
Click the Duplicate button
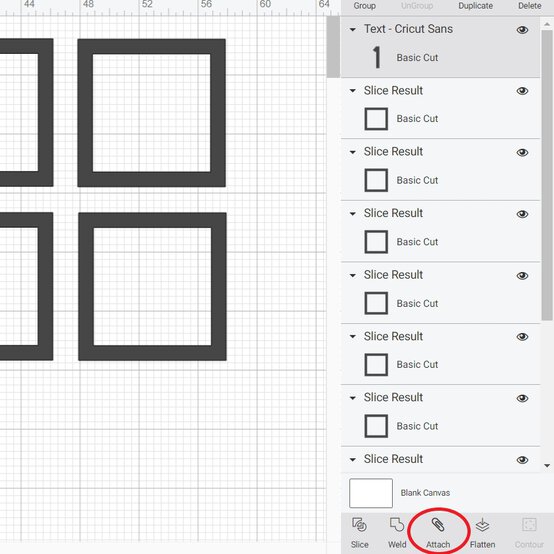pyautogui.click(x=476, y=6)
